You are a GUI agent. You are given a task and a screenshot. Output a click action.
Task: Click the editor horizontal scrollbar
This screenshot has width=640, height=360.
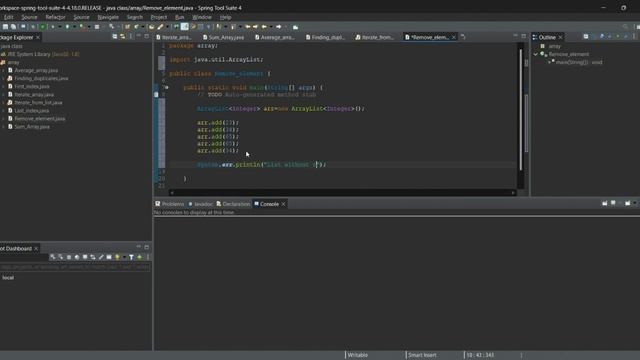click(342, 193)
